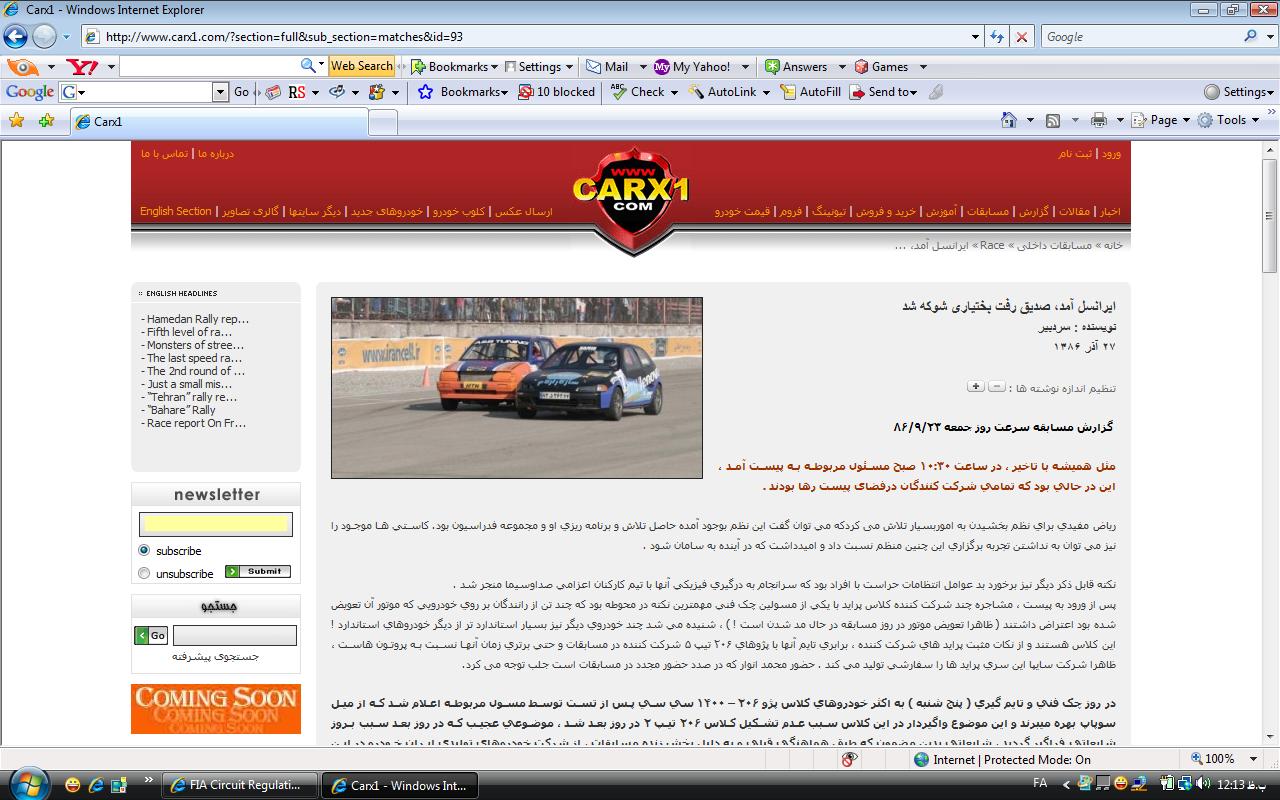Viewport: 1280px width, 800px height.
Task: Click the increase text size plus button
Action: point(975,386)
